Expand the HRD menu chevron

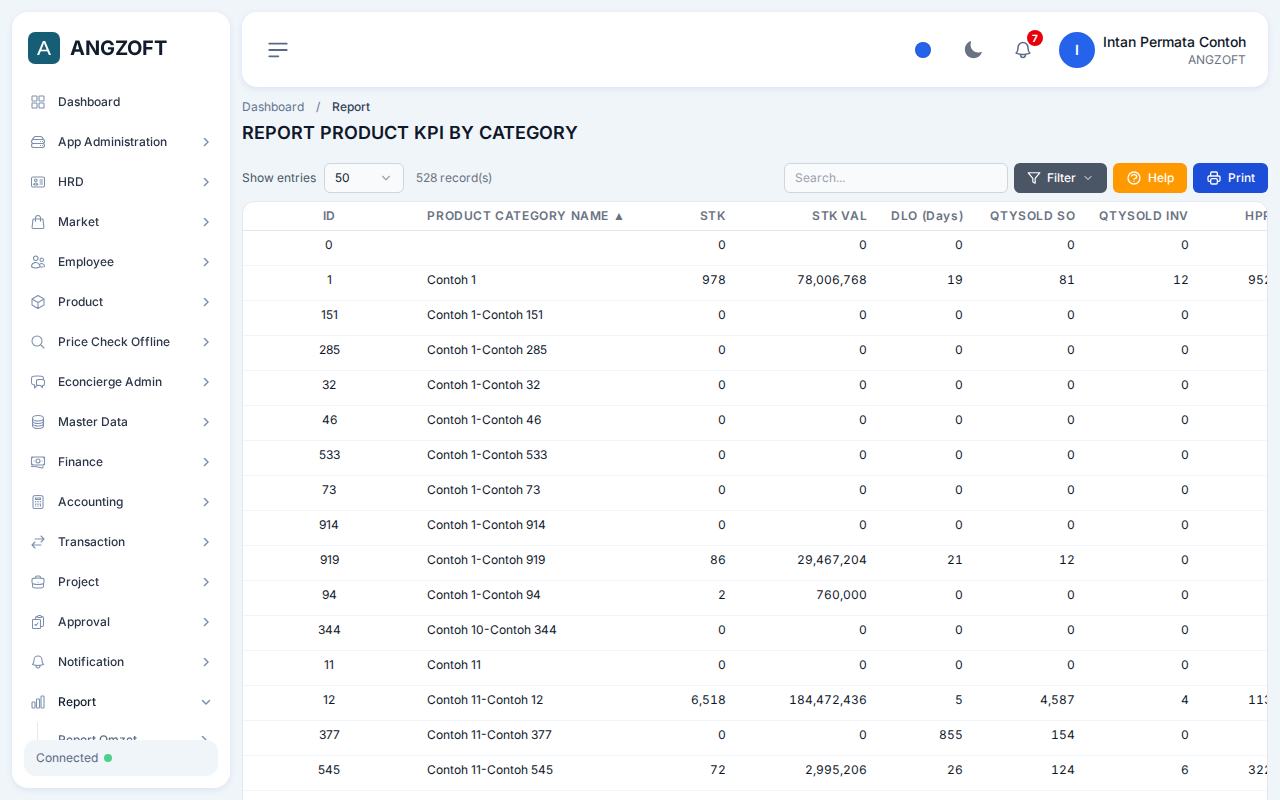tap(206, 182)
